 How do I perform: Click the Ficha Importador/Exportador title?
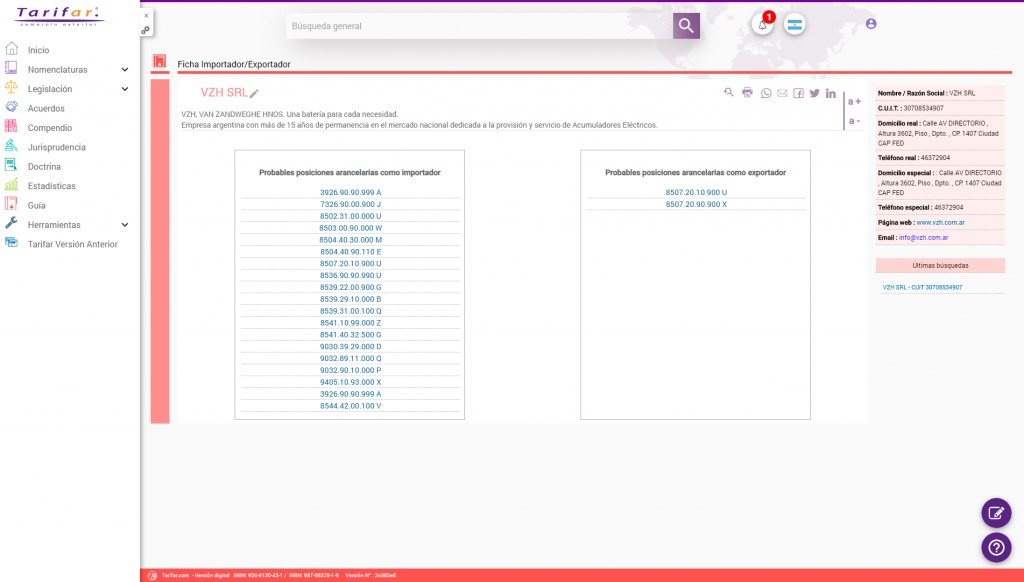coord(234,64)
